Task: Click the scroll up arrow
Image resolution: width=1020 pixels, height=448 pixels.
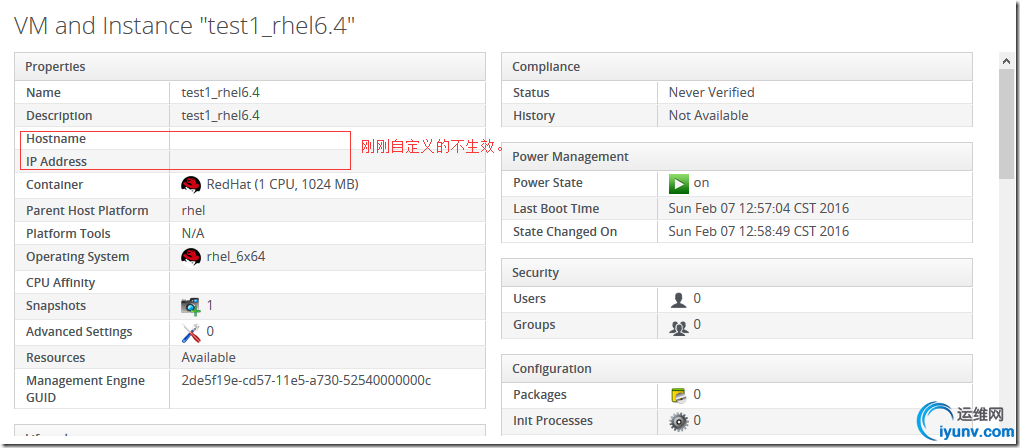Action: pyautogui.click(x=1008, y=61)
